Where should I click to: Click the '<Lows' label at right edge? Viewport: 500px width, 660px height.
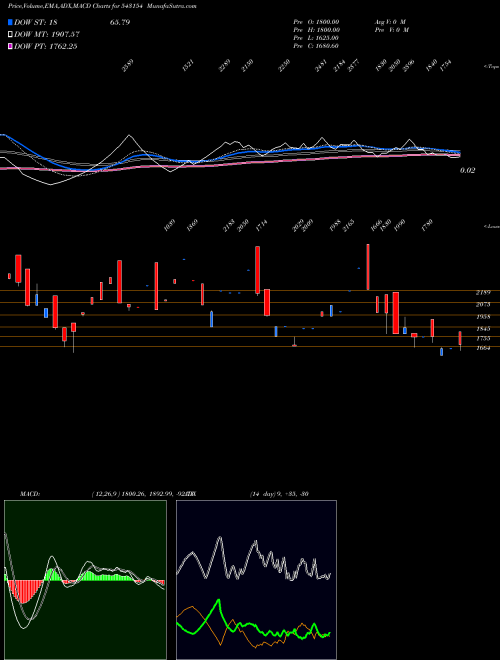pyautogui.click(x=491, y=227)
